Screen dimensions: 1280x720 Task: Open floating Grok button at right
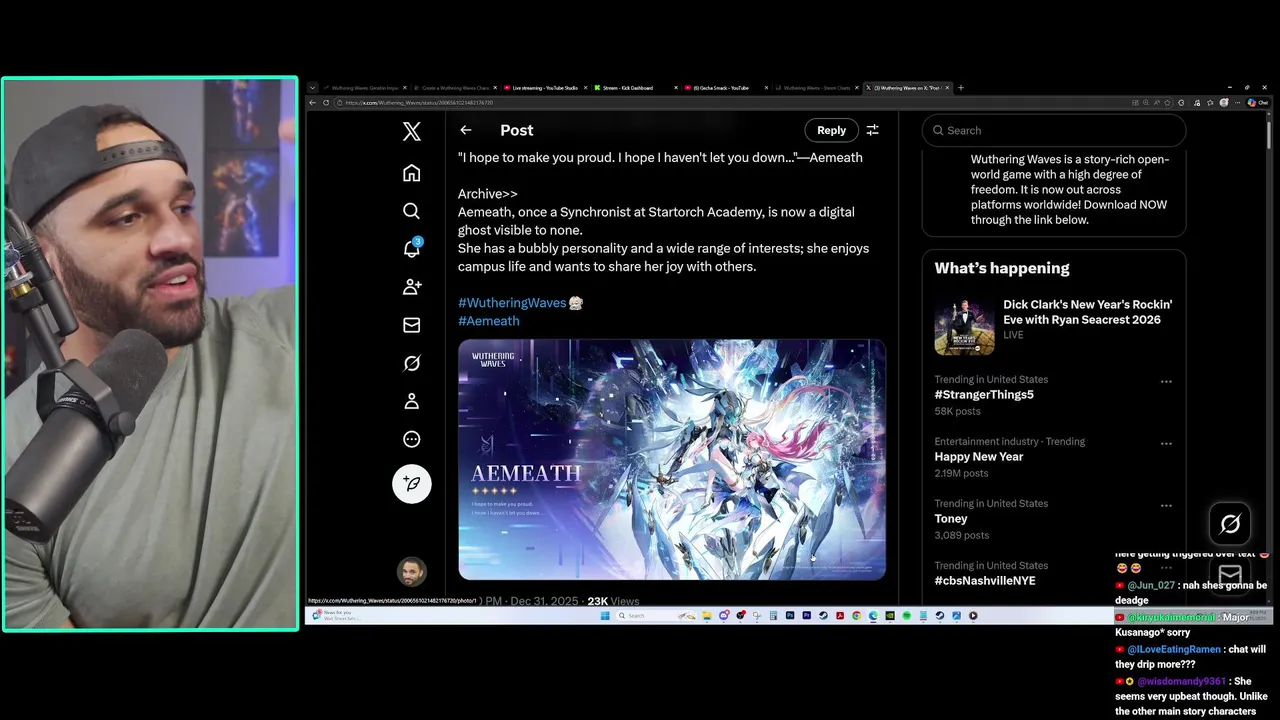click(1230, 523)
